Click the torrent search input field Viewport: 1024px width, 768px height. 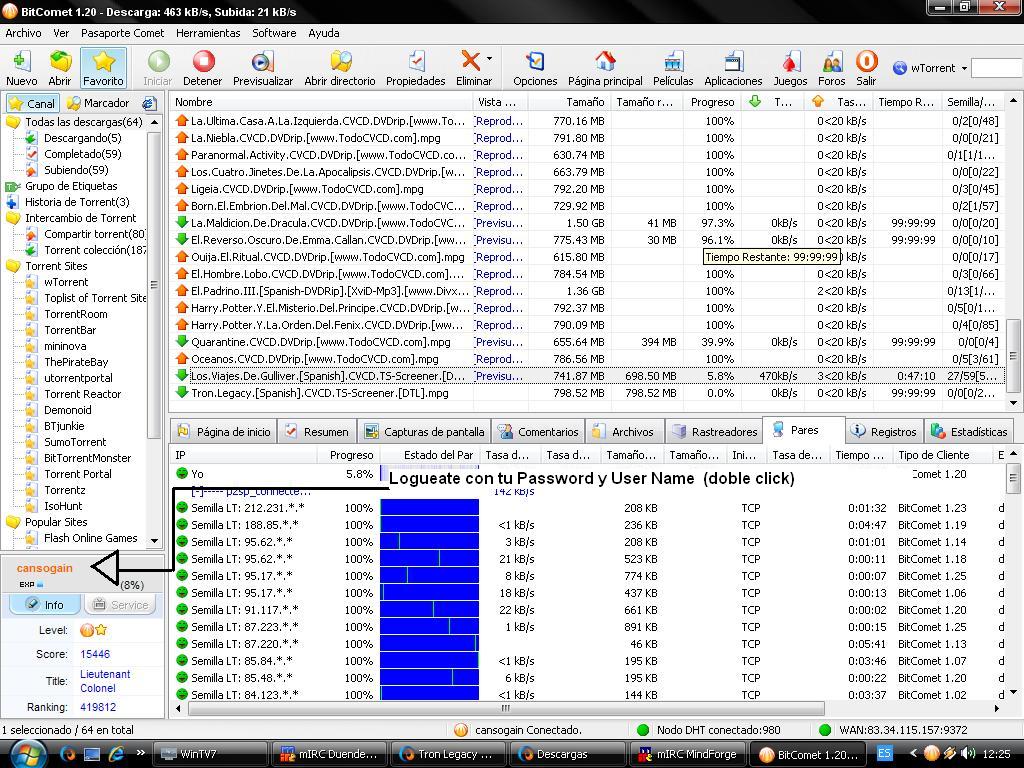(x=996, y=68)
